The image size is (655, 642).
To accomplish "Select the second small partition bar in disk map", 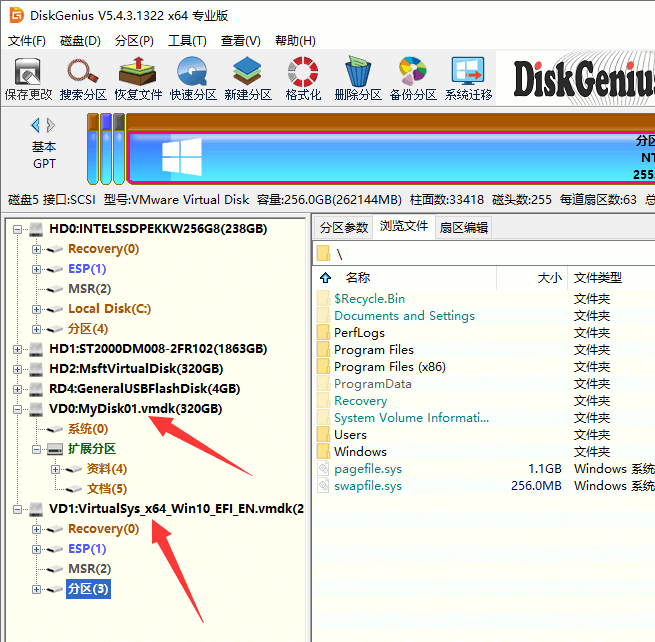I will pyautogui.click(x=106, y=149).
